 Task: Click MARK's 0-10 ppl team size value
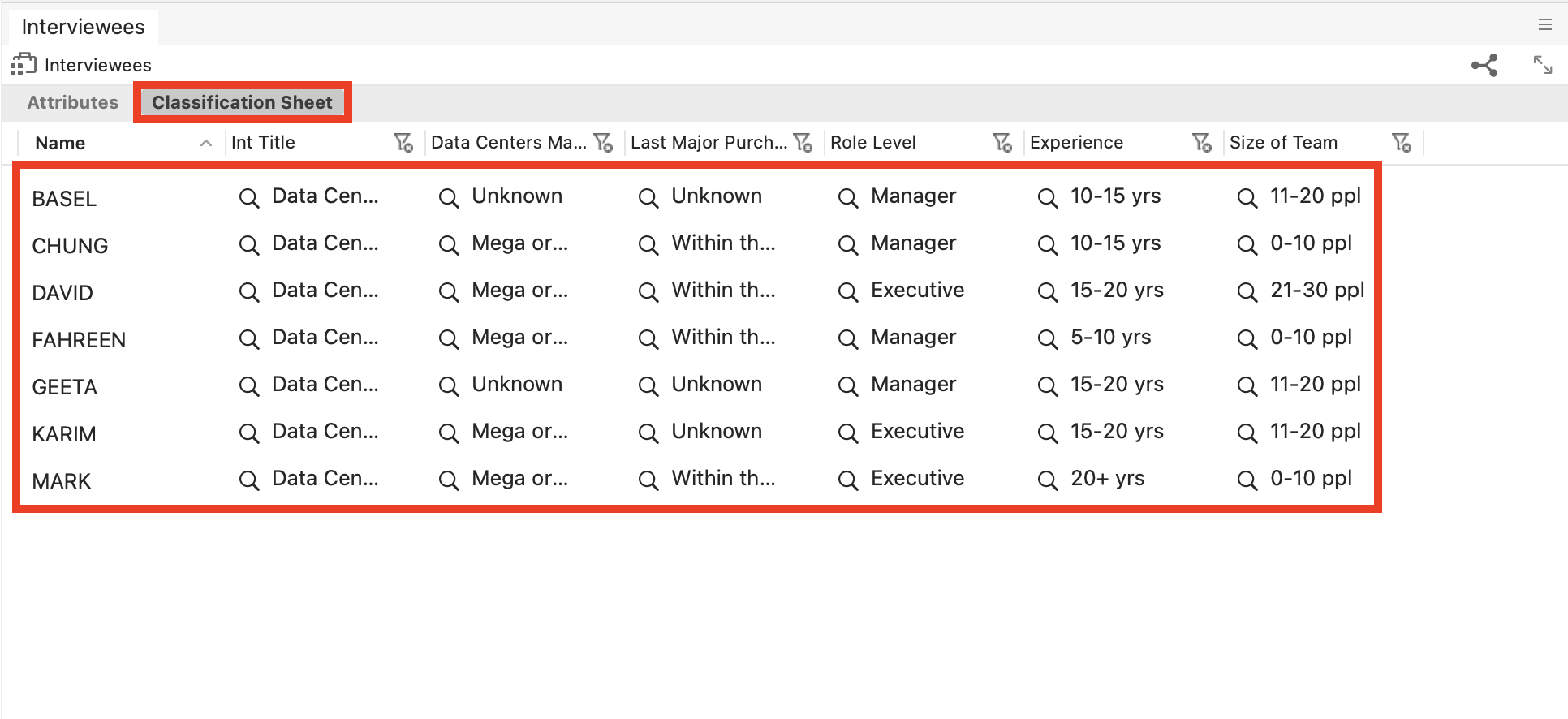[1311, 479]
